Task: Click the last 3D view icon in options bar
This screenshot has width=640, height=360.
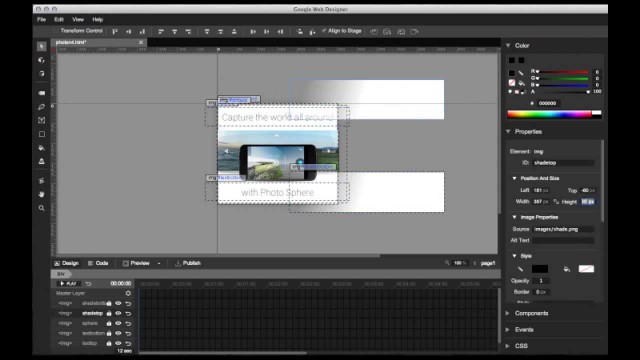Action: [x=414, y=31]
